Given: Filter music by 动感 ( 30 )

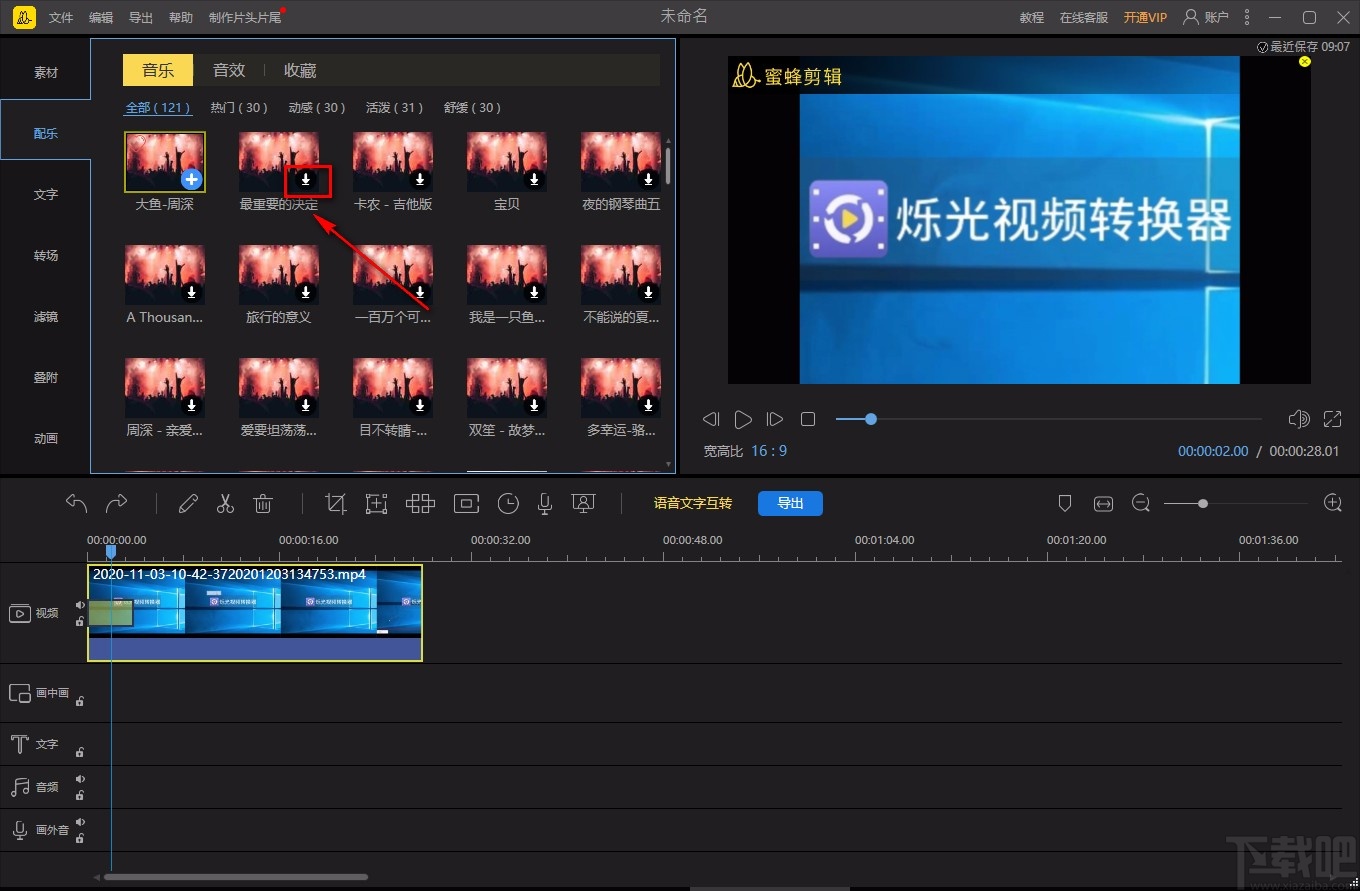Looking at the screenshot, I should tap(317, 108).
